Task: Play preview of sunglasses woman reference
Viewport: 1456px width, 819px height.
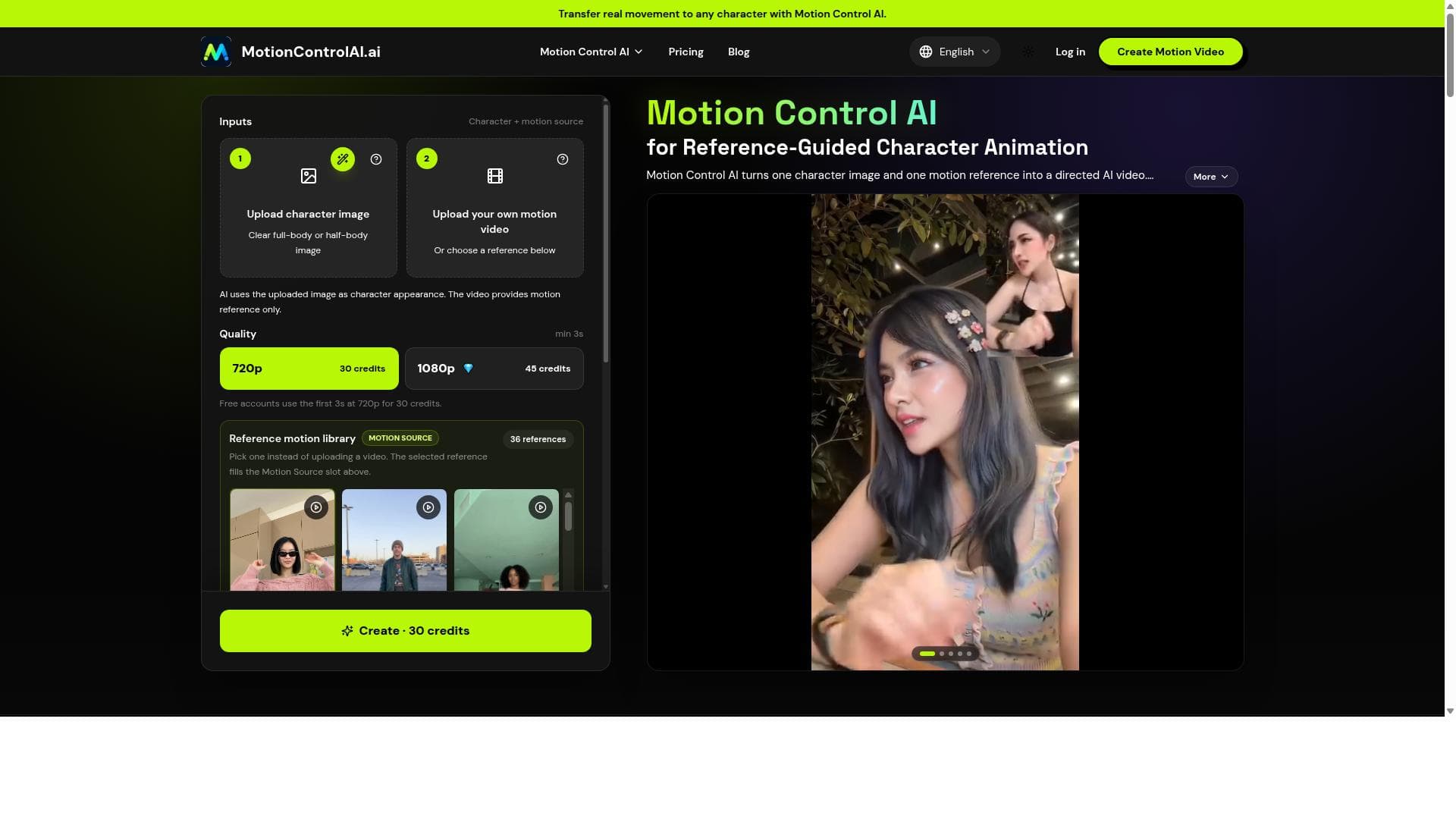Action: (x=316, y=507)
